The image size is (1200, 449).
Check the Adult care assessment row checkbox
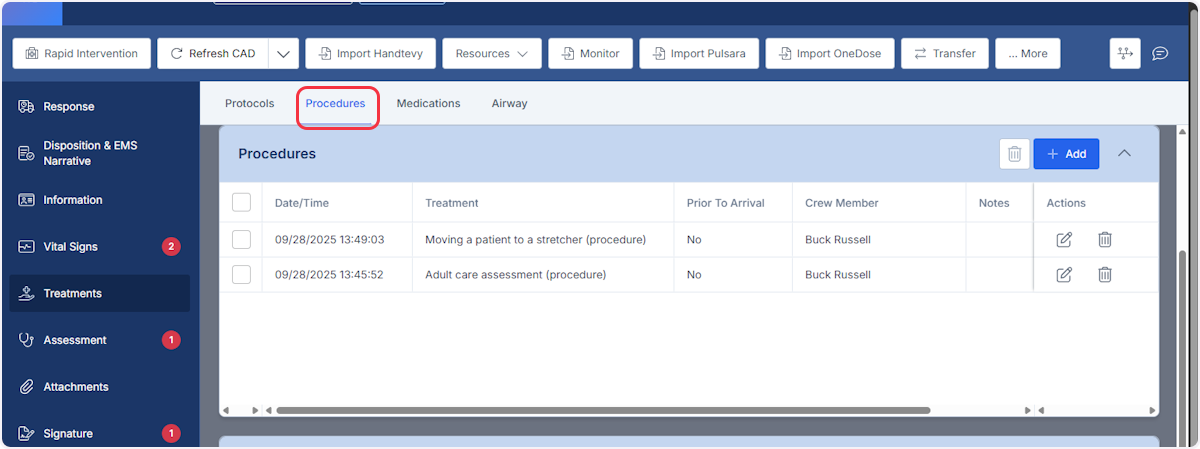pos(241,274)
